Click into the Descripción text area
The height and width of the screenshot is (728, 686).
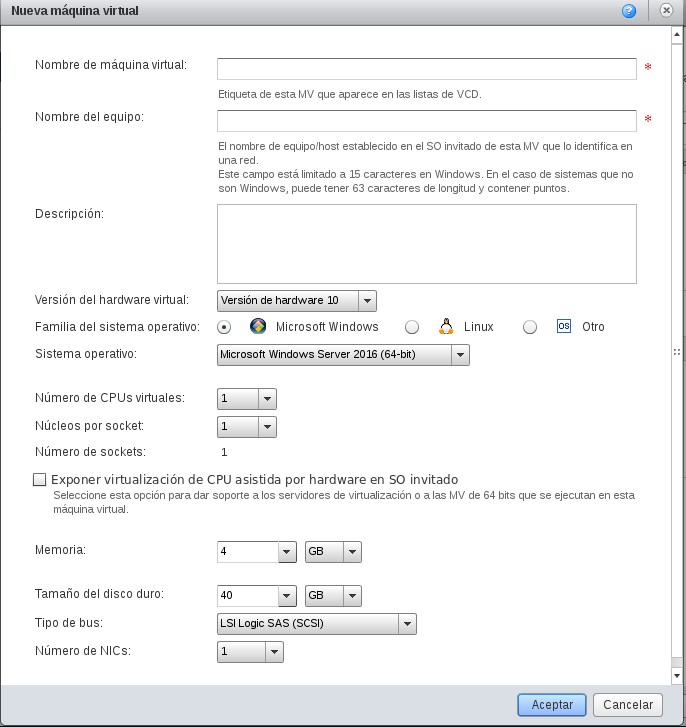click(427, 244)
